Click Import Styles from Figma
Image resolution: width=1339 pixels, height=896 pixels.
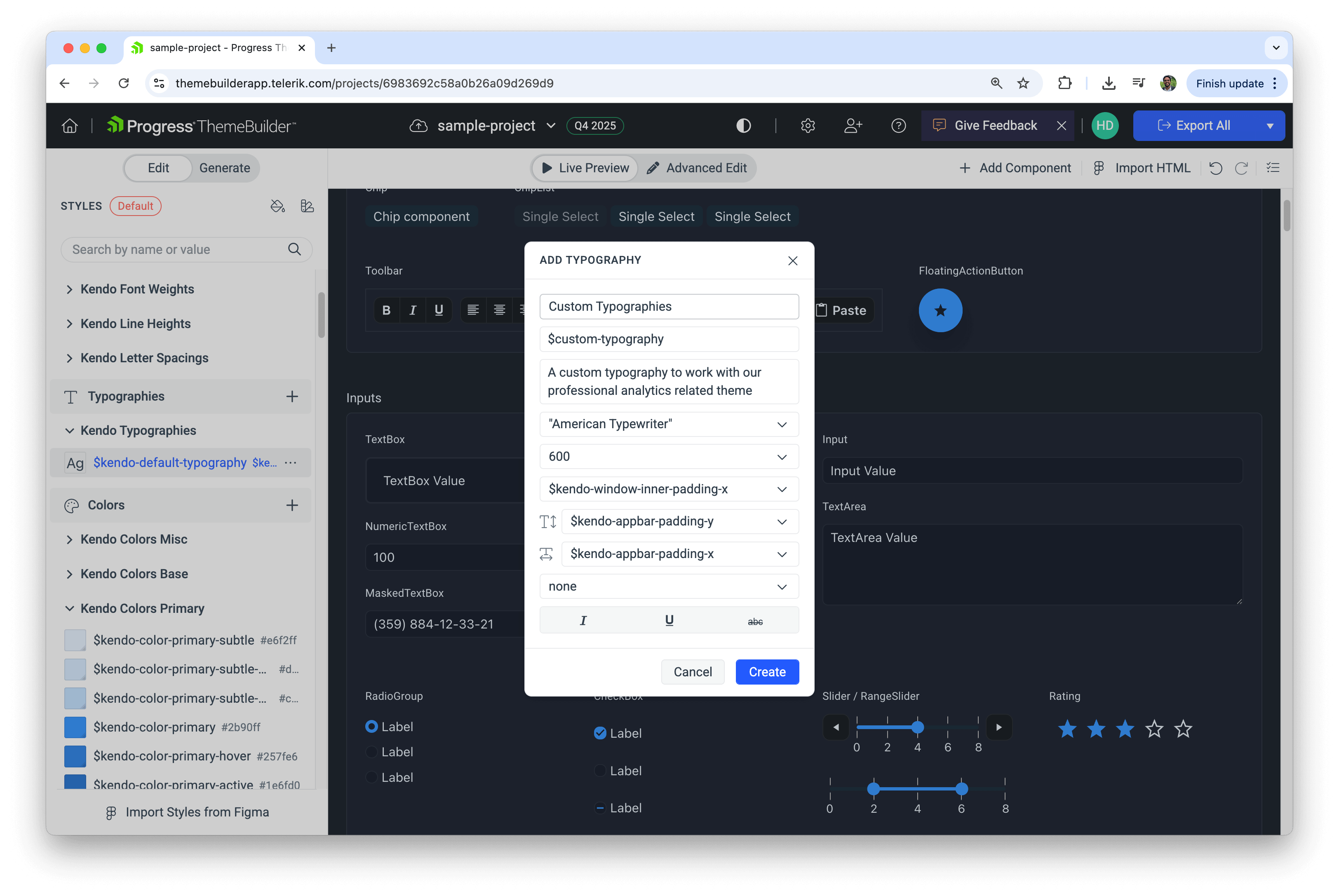(x=188, y=812)
